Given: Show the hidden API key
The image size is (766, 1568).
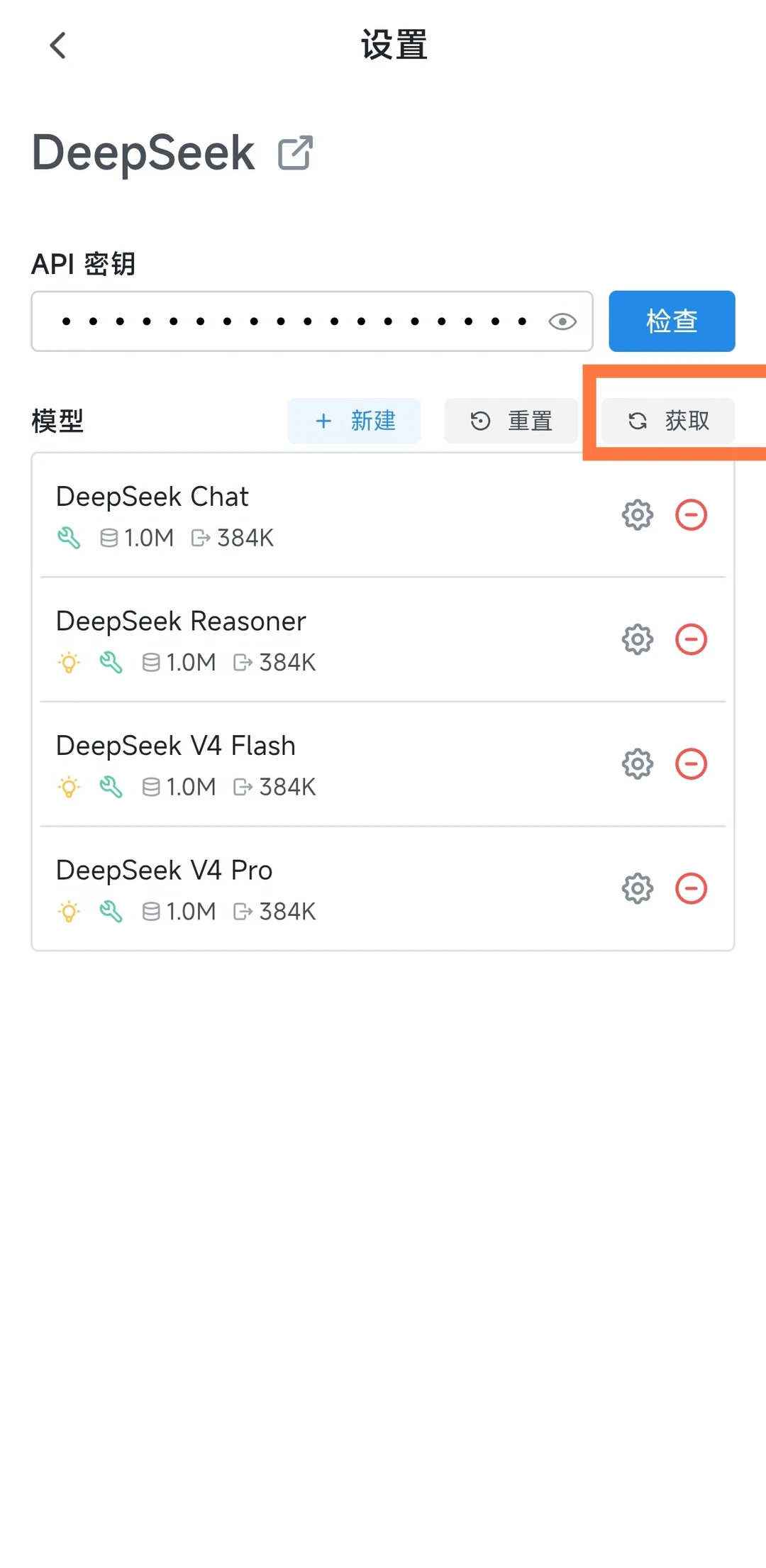Looking at the screenshot, I should pos(562,321).
